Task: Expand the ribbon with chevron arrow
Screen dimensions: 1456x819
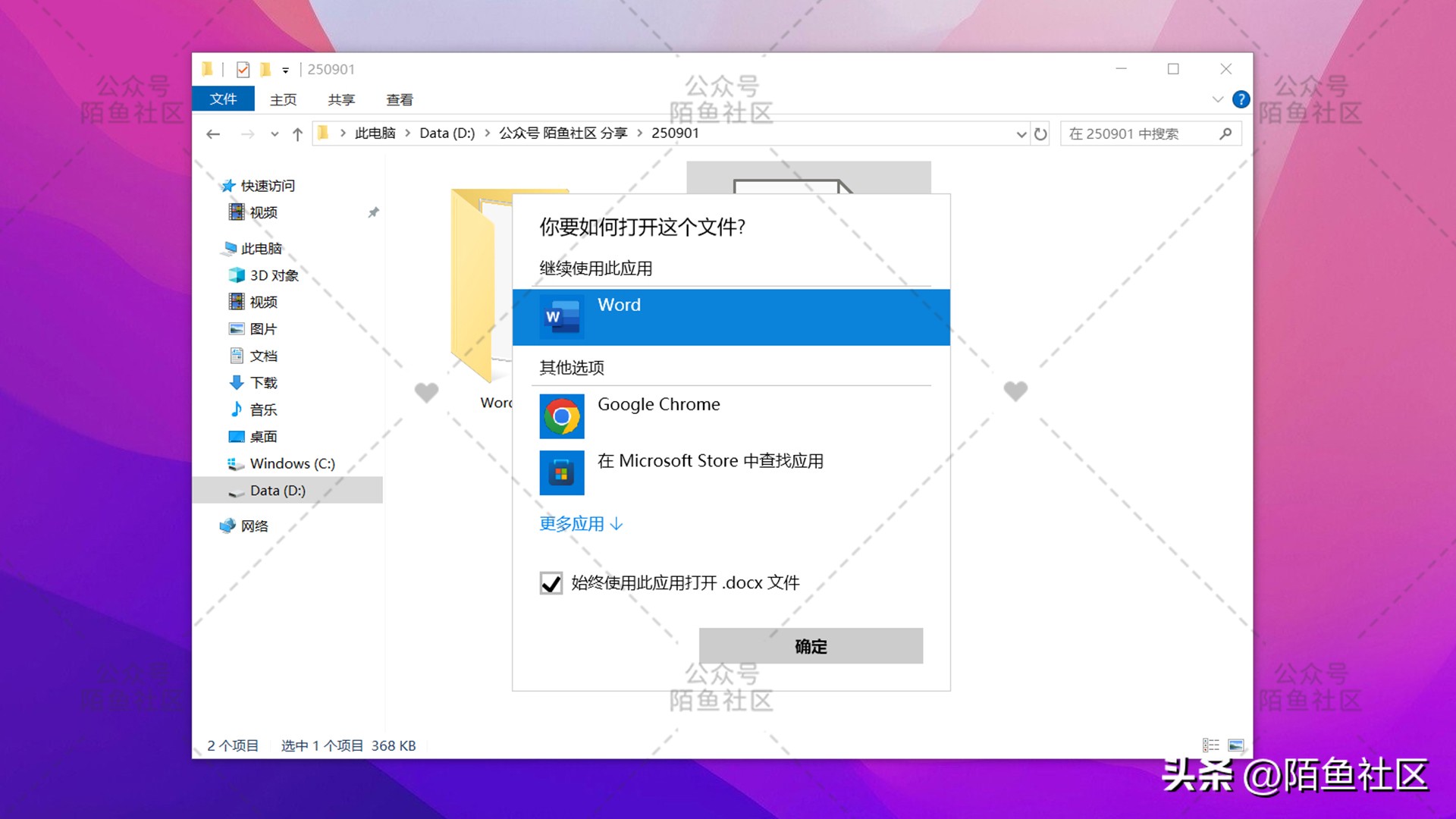Action: tap(1217, 99)
